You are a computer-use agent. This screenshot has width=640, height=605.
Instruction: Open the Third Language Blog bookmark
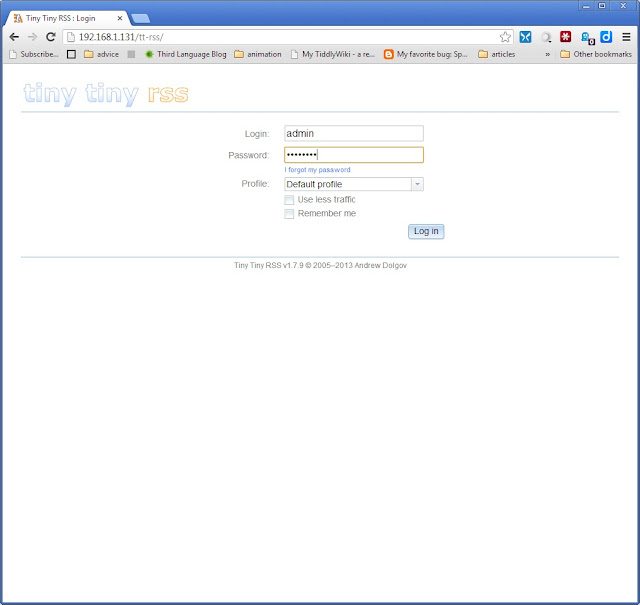[x=186, y=54]
